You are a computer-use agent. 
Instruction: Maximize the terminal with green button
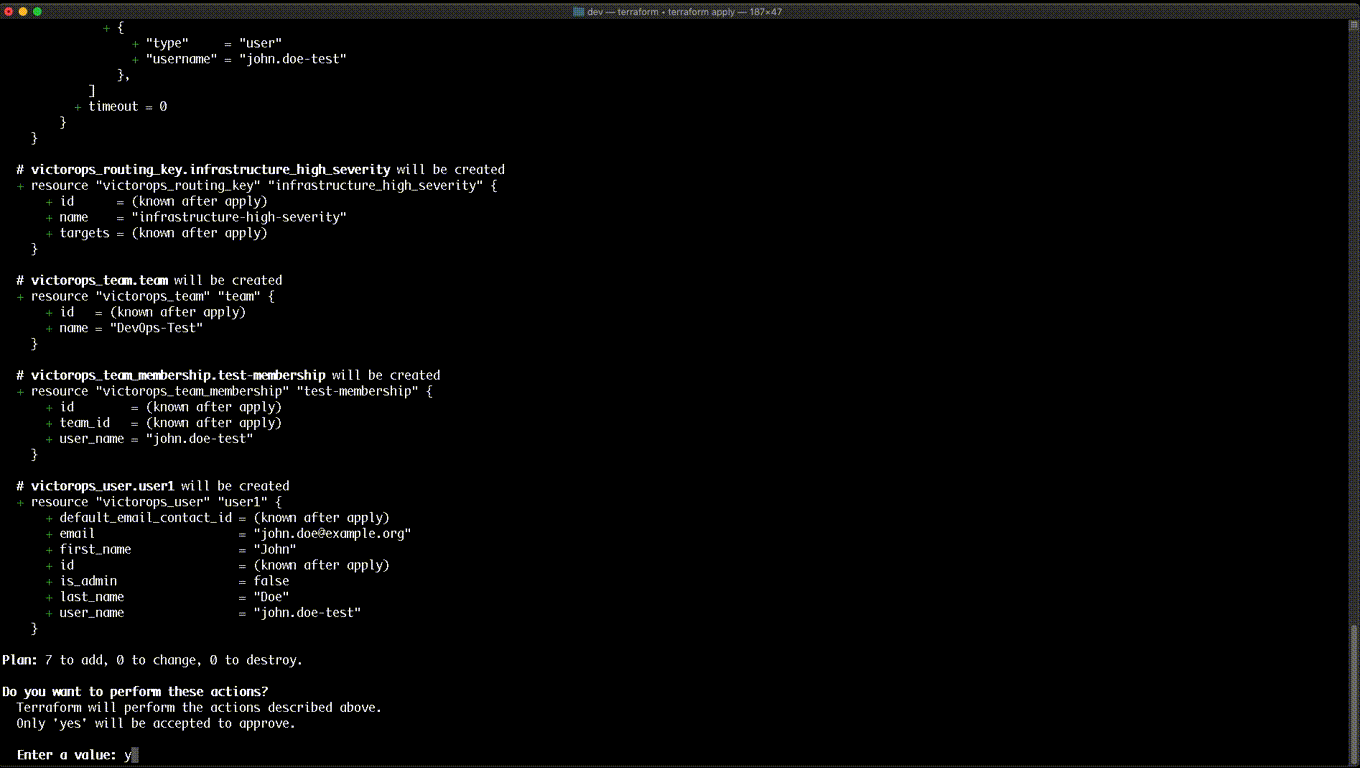point(37,11)
